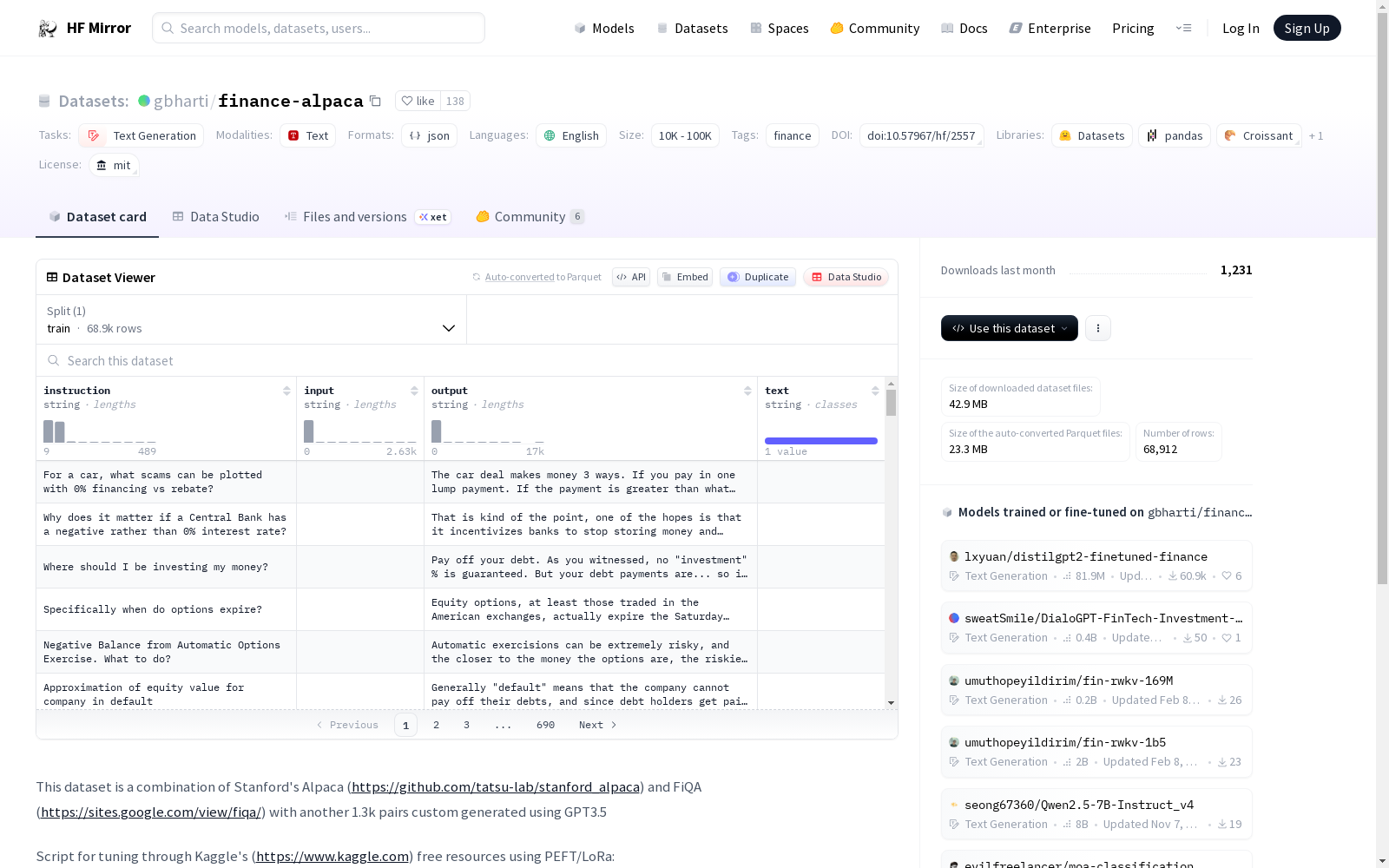The image size is (1389, 868).
Task: Open the like count 138
Action: point(455,101)
